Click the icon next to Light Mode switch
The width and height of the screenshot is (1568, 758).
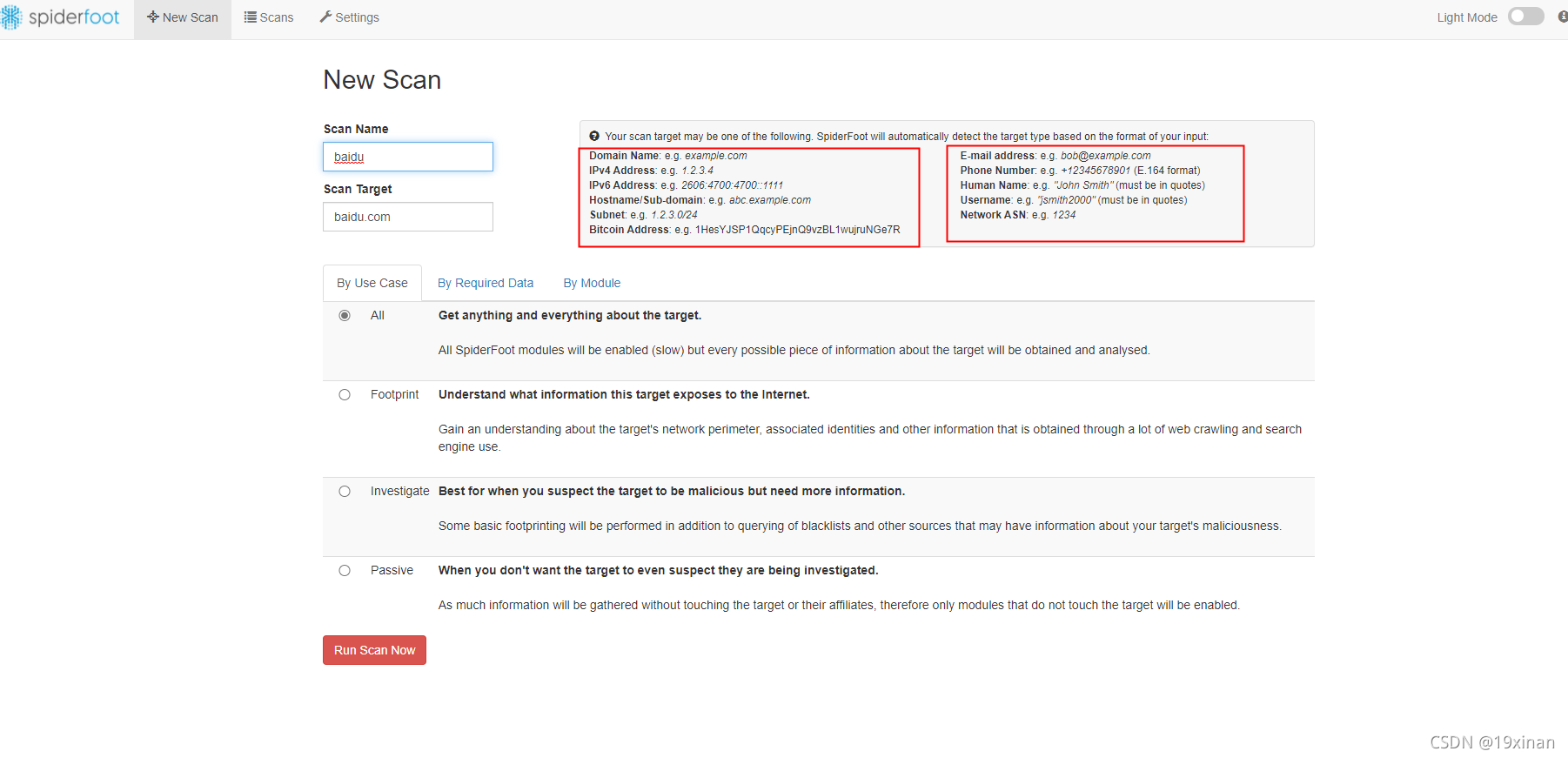(x=1563, y=17)
